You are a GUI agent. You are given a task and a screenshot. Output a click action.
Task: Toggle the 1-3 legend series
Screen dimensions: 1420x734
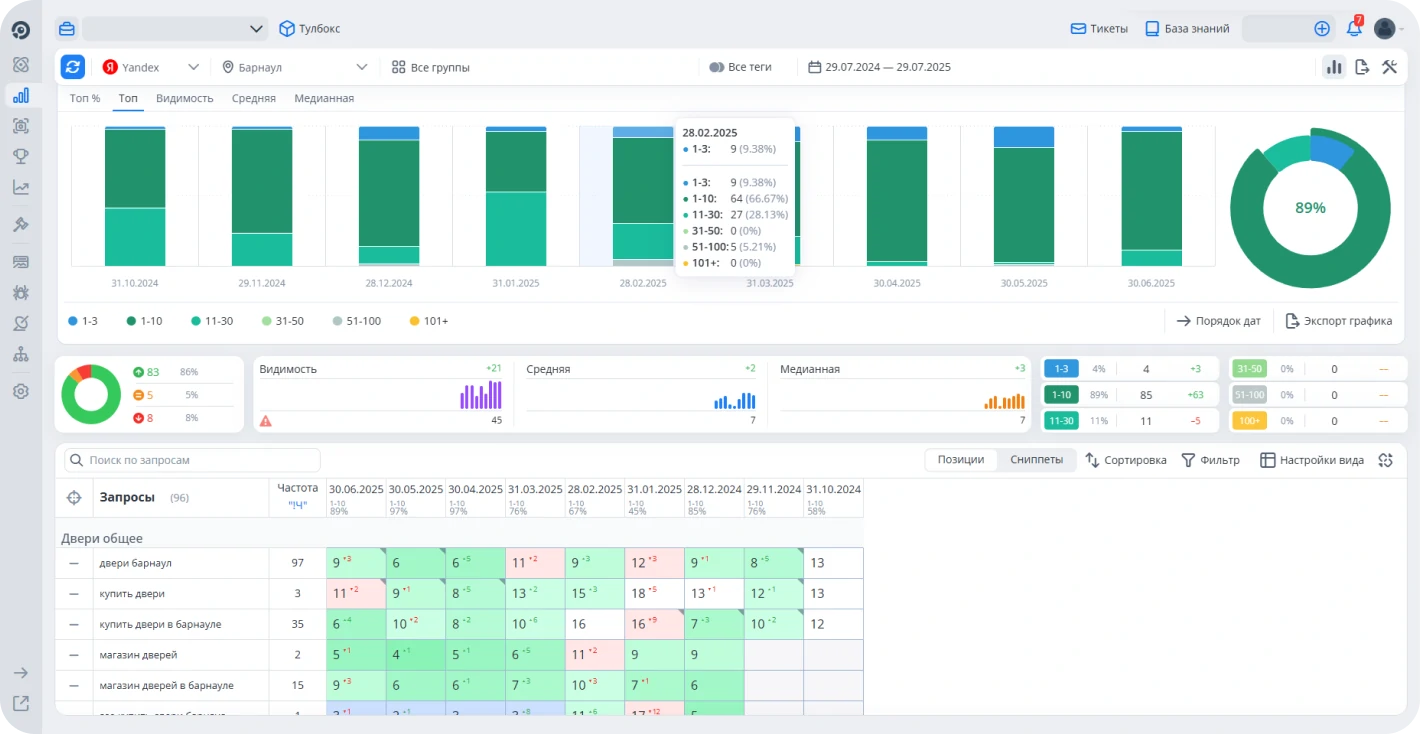[x=83, y=321]
